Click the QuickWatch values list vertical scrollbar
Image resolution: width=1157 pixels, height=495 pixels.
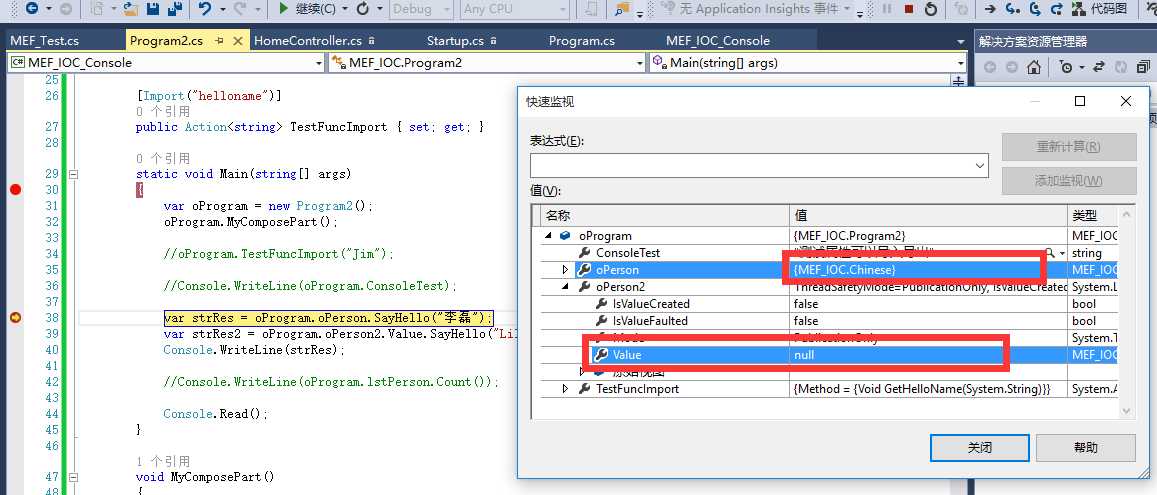pos(1126,313)
